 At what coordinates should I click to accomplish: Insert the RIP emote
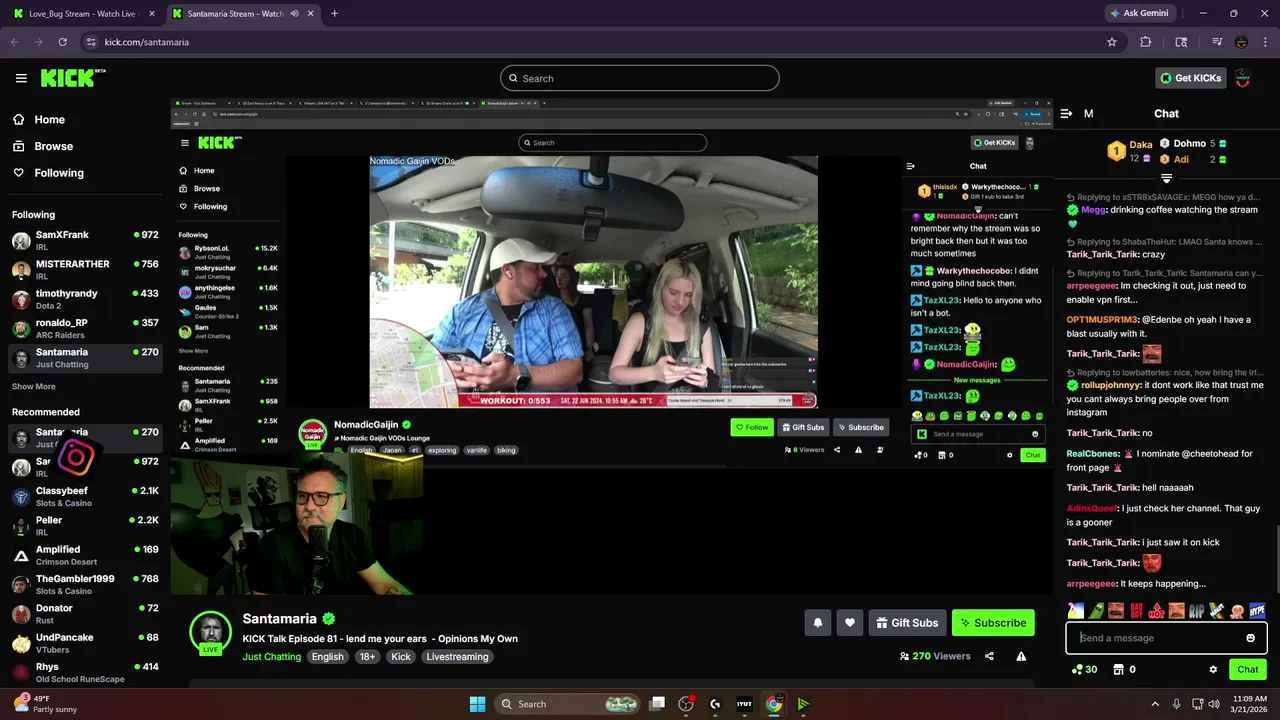[1198, 610]
